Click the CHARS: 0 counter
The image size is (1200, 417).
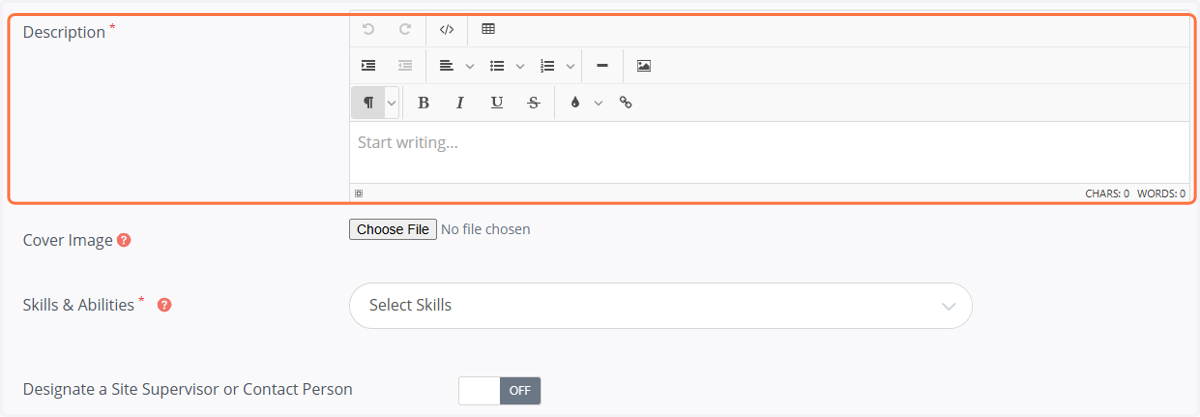[x=1107, y=194]
